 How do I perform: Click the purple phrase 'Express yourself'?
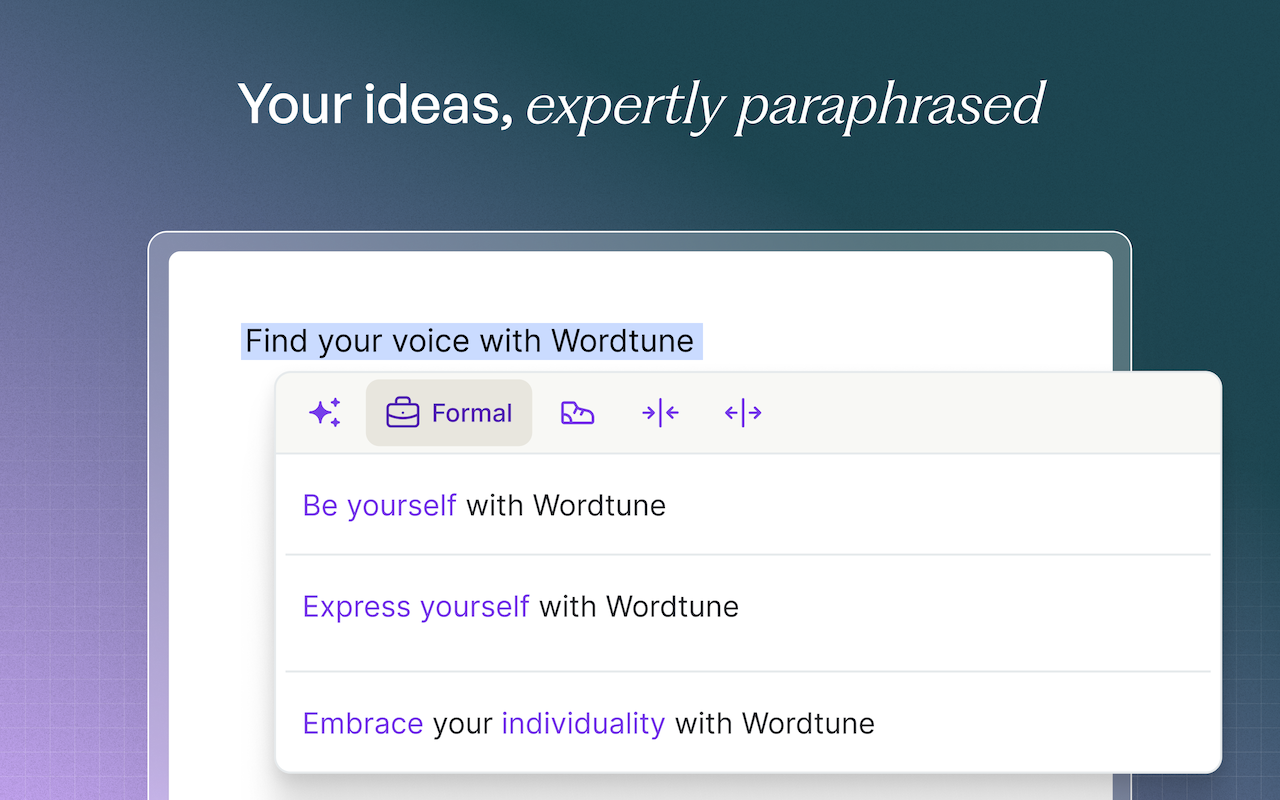coord(415,606)
